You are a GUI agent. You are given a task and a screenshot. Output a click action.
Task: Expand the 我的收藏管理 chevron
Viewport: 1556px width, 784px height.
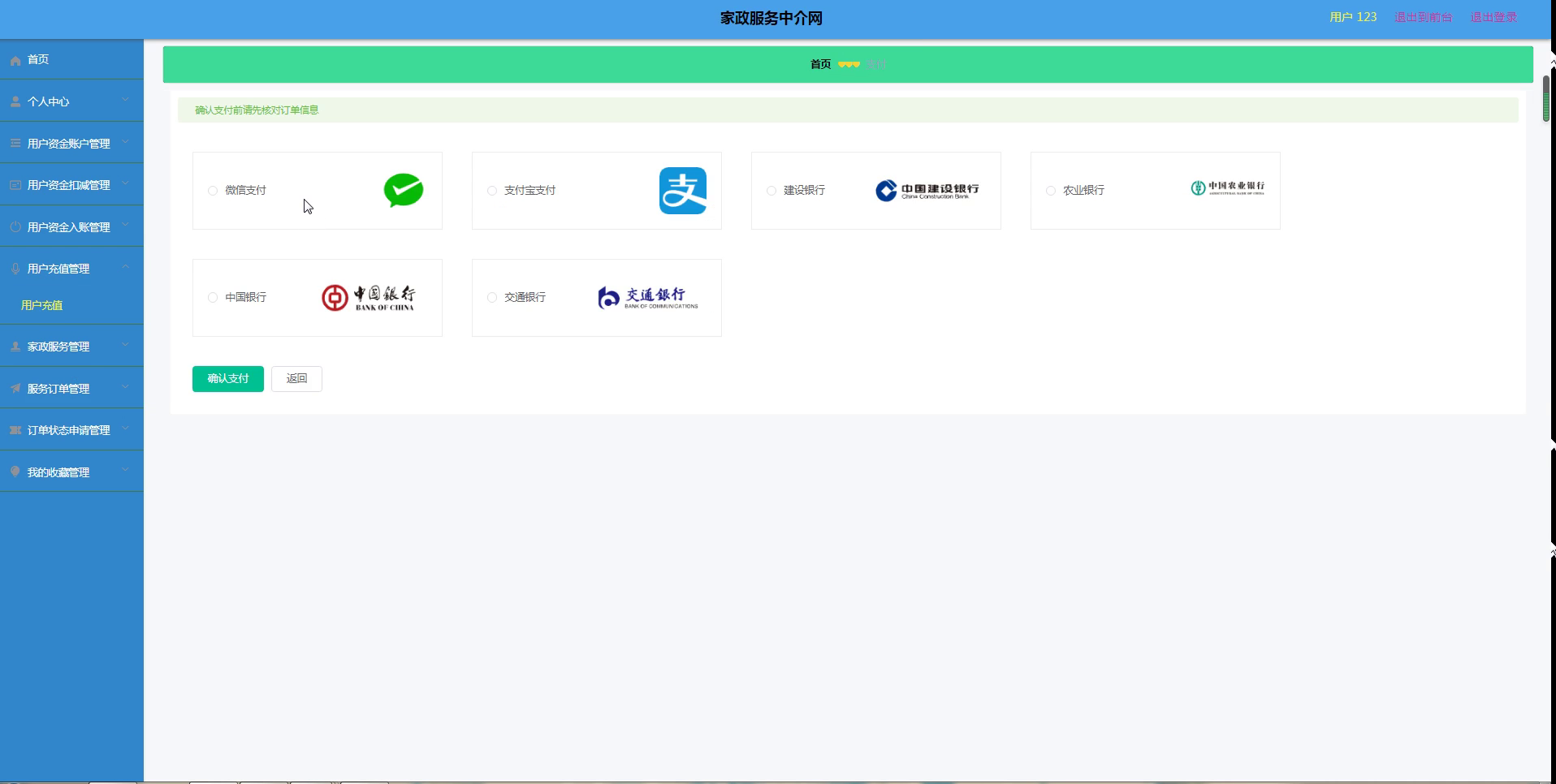(125, 471)
